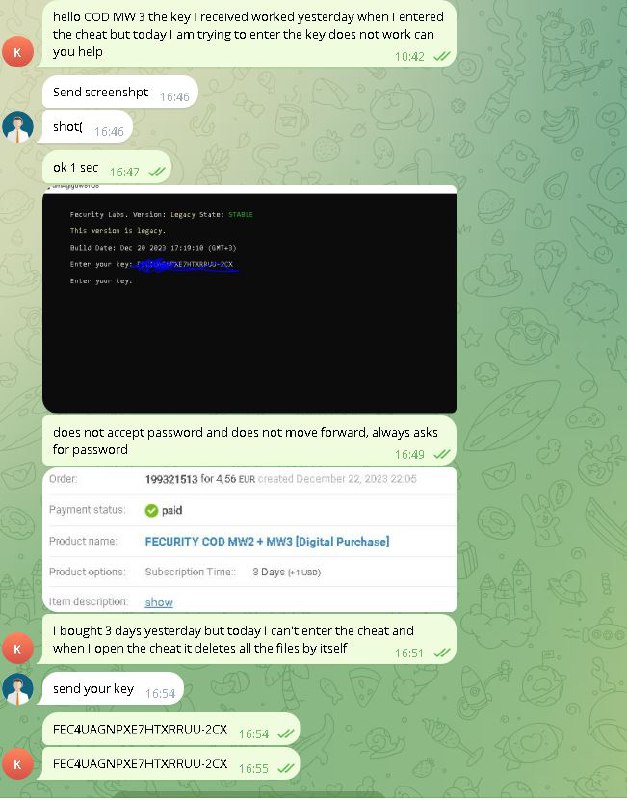
Task: Click the red K avatar beside 'I bought 3 days' message
Action: coord(18,648)
